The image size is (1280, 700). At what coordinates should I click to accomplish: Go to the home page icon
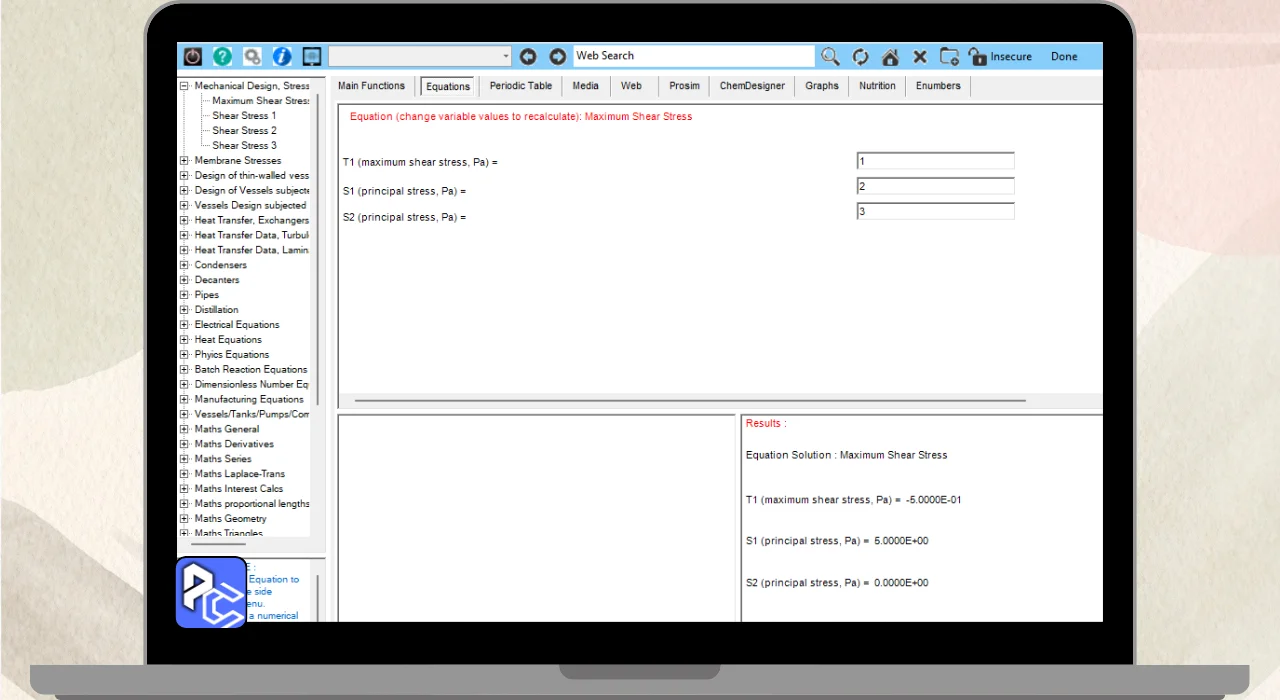point(890,57)
